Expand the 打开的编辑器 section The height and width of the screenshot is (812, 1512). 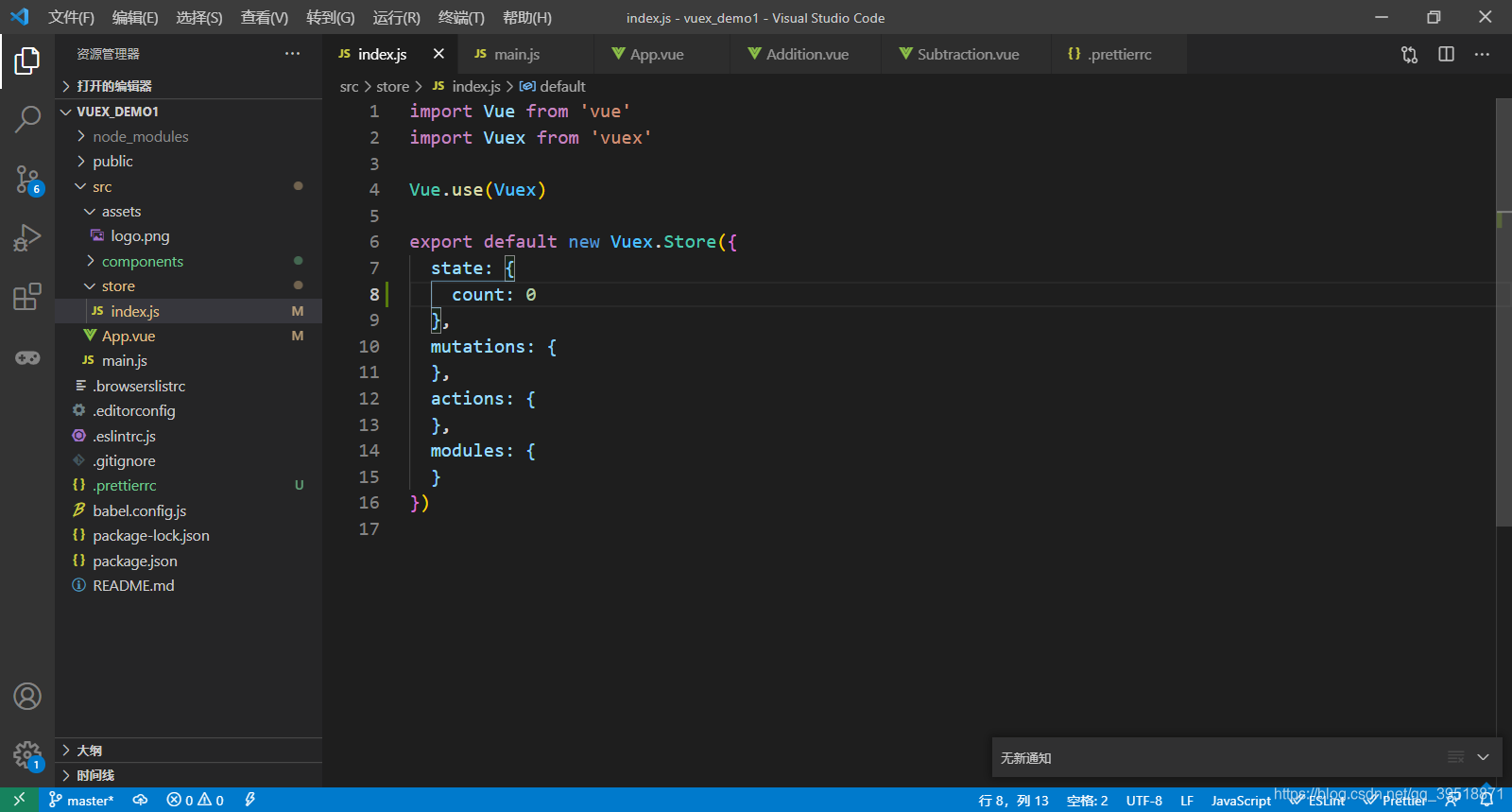click(188, 86)
